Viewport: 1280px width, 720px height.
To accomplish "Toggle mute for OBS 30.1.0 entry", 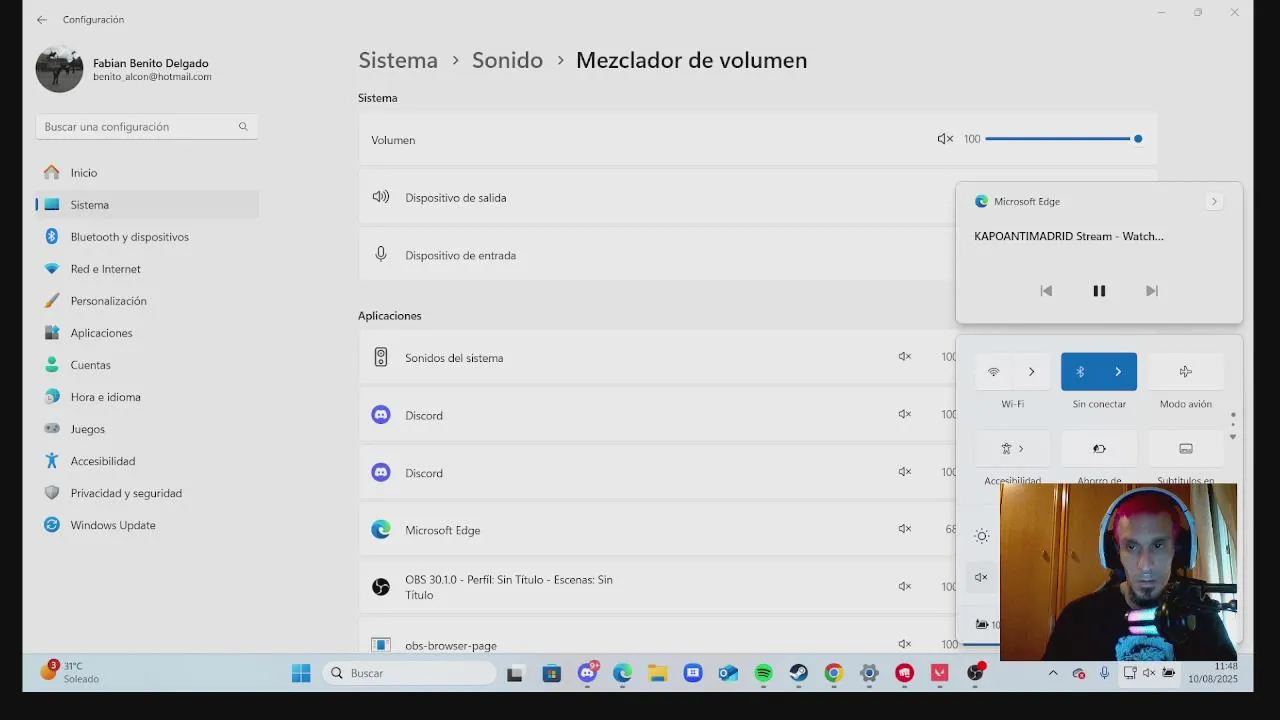I will [905, 586].
